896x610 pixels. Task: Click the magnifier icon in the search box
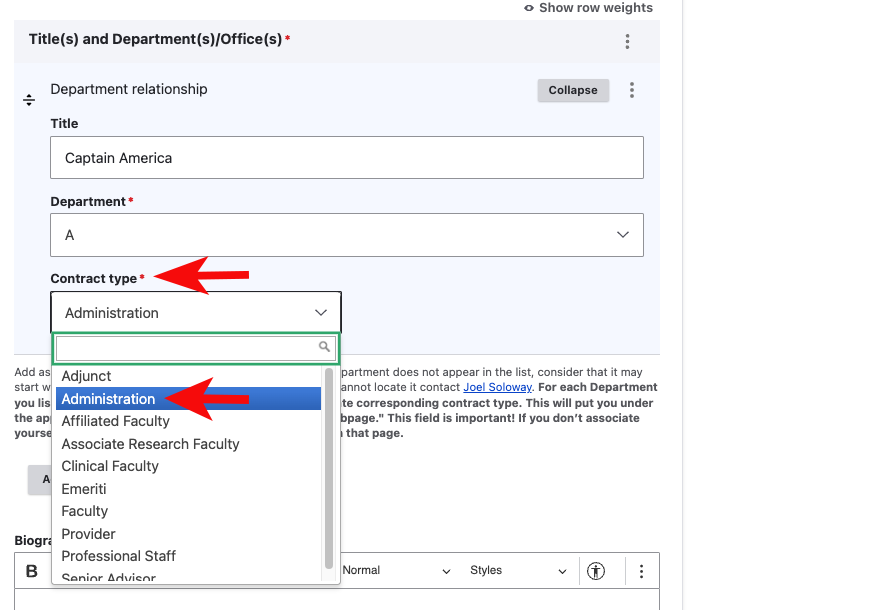pyautogui.click(x=324, y=347)
